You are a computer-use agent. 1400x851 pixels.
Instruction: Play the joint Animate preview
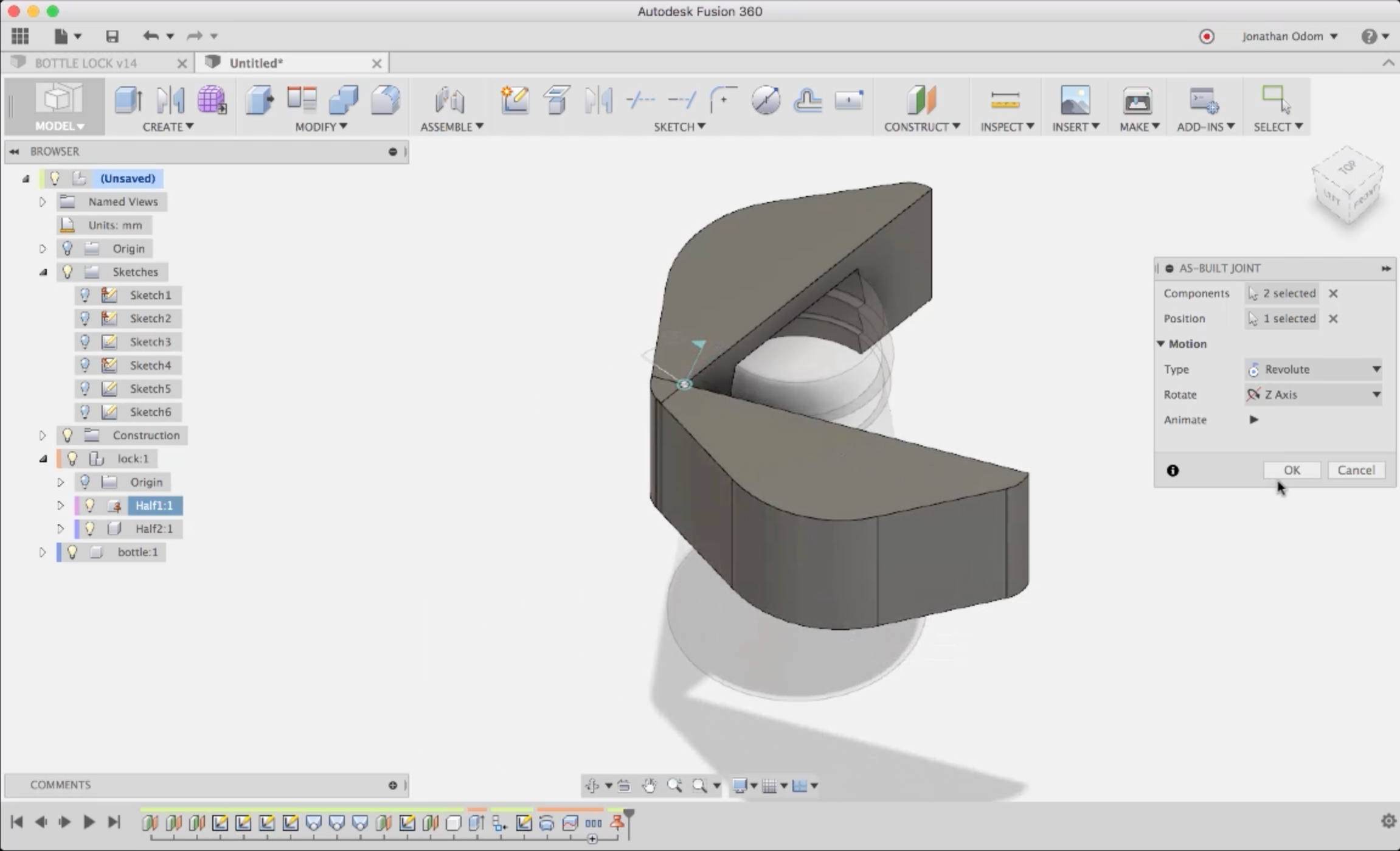tap(1253, 420)
